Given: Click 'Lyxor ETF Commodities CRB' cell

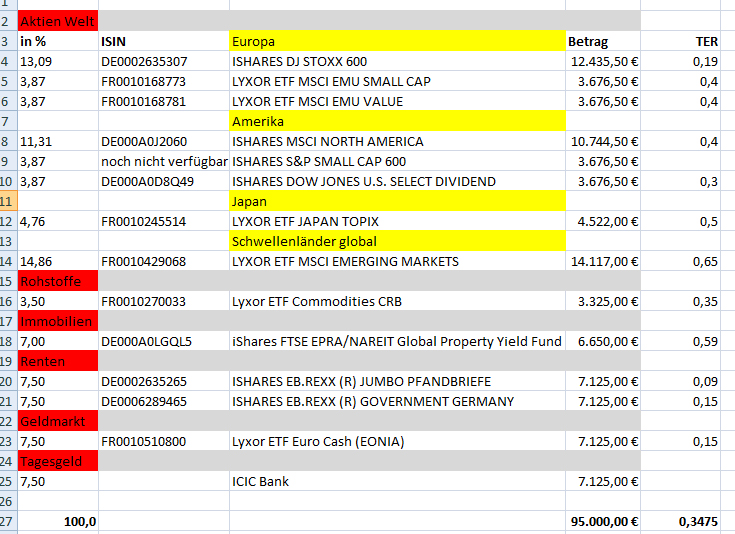Looking at the screenshot, I should pos(398,301).
